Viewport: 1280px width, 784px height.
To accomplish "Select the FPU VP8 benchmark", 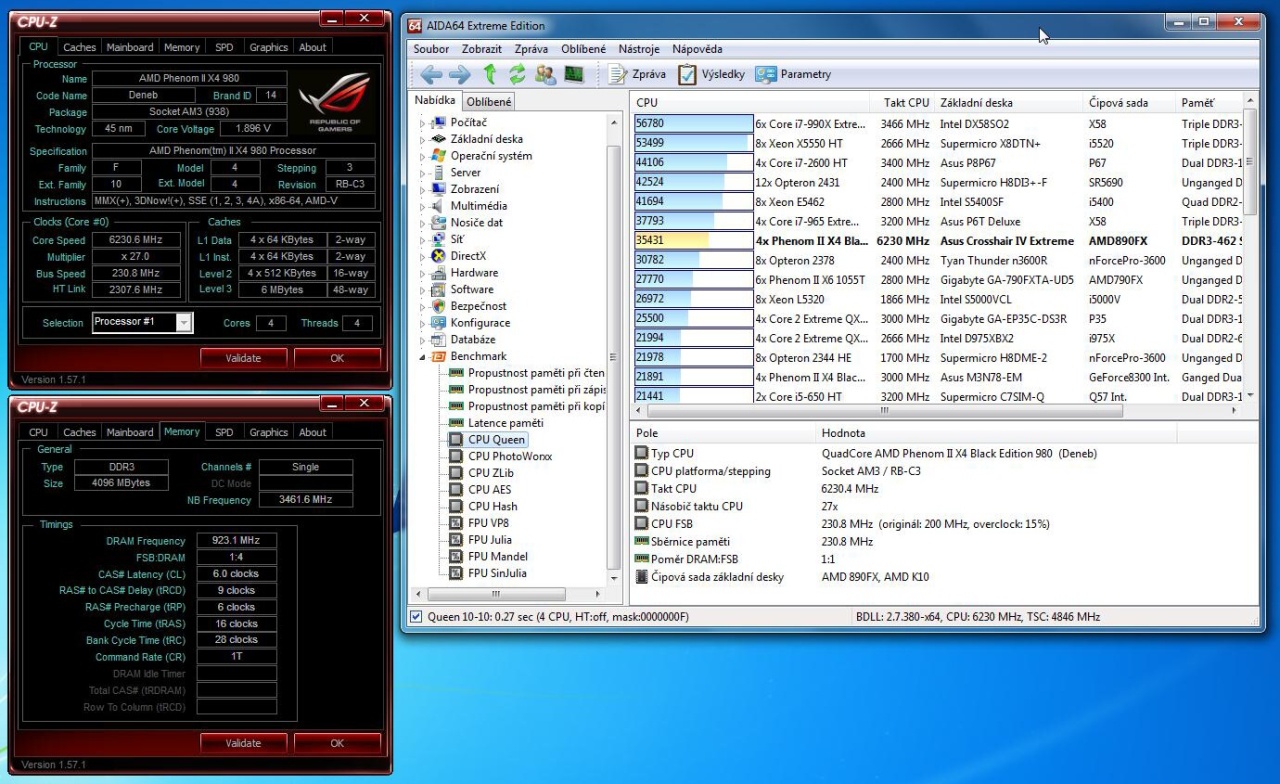I will tap(489, 523).
